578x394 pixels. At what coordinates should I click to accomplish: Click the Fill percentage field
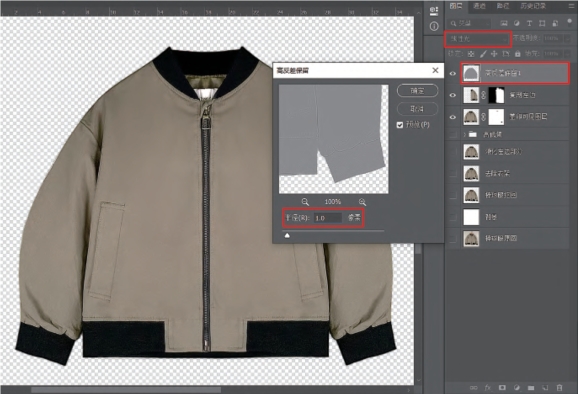554,54
